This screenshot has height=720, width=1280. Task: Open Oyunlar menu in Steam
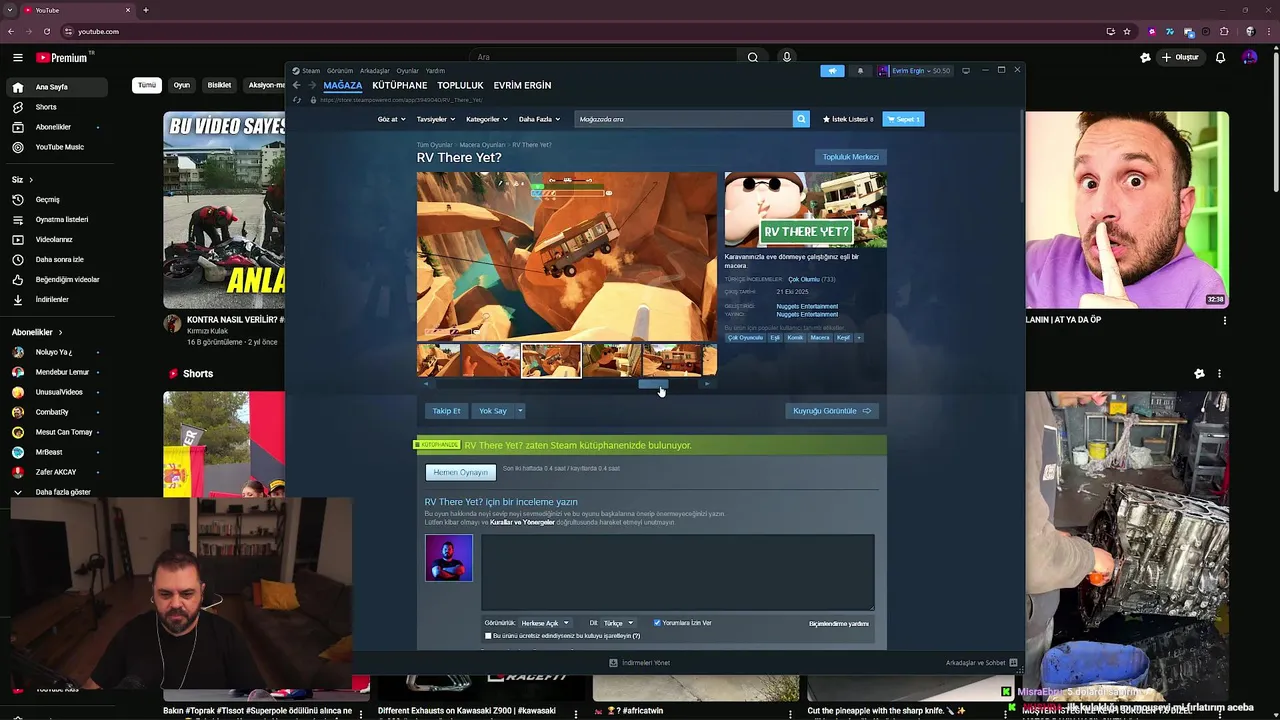407,71
